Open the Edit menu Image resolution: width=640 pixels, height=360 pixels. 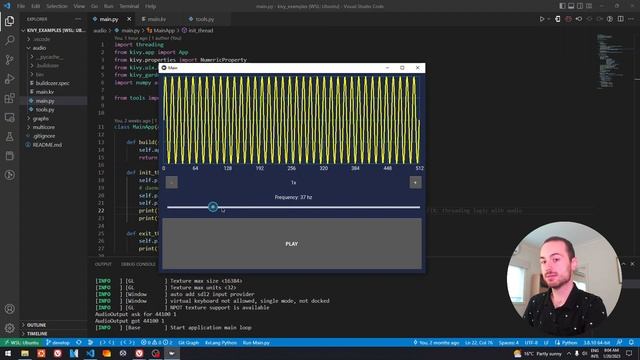(x=36, y=6)
